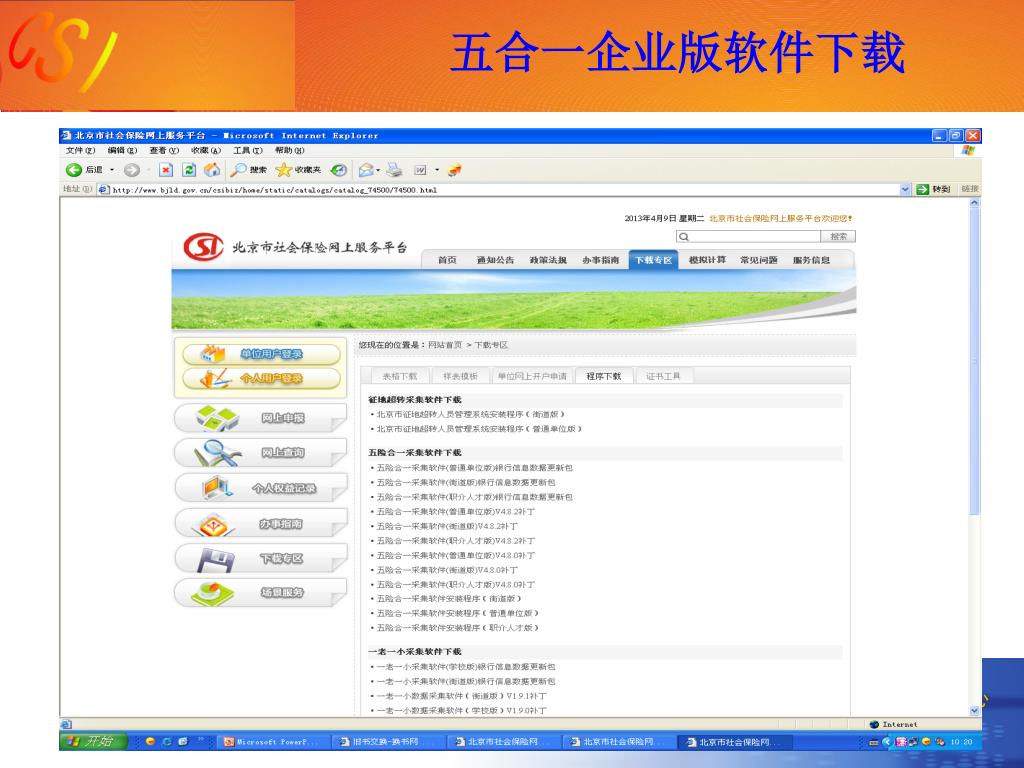This screenshot has width=1024, height=768.
Task: Open 五险合一采集软件(普通单位版)V4.8.2补丁 link
Action: click(456, 512)
